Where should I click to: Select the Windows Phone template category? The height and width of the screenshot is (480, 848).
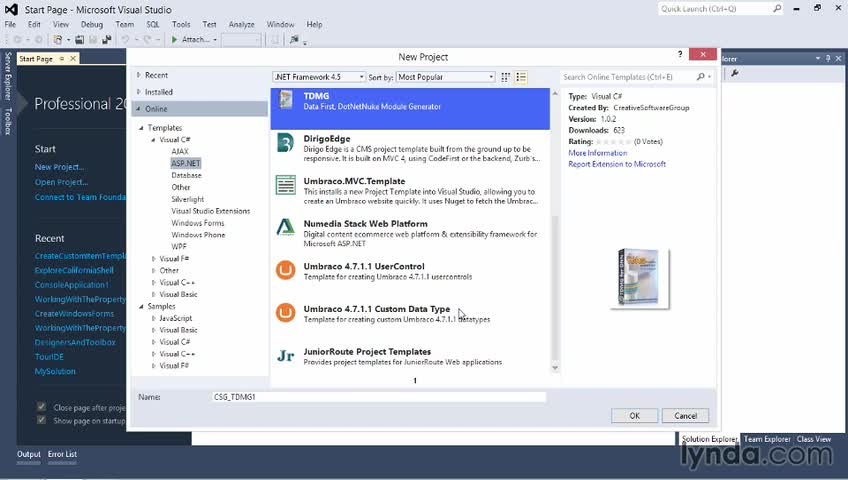pyautogui.click(x=198, y=235)
